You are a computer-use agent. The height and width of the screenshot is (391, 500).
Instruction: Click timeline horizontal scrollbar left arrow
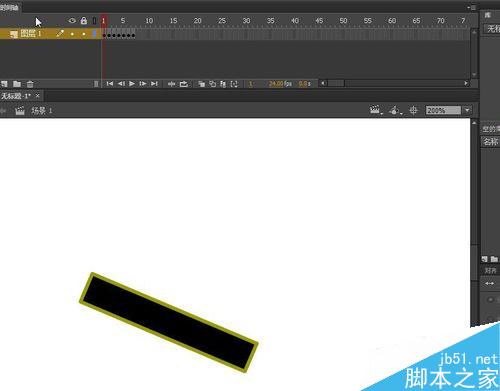[x=323, y=83]
